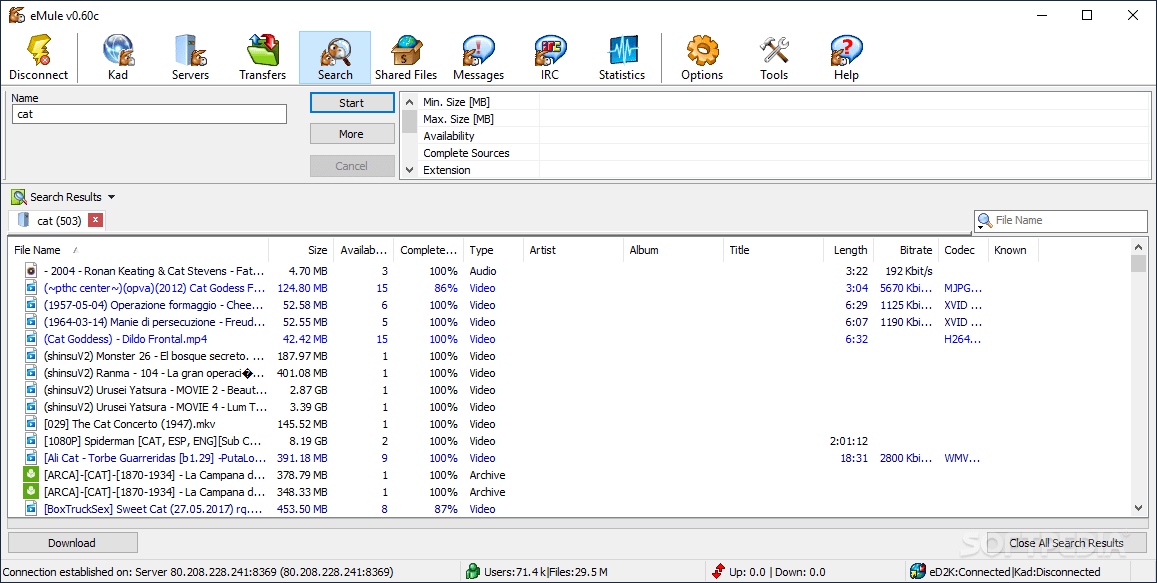The height and width of the screenshot is (583, 1157).
Task: Open the IRC chat view
Action: 550,58
